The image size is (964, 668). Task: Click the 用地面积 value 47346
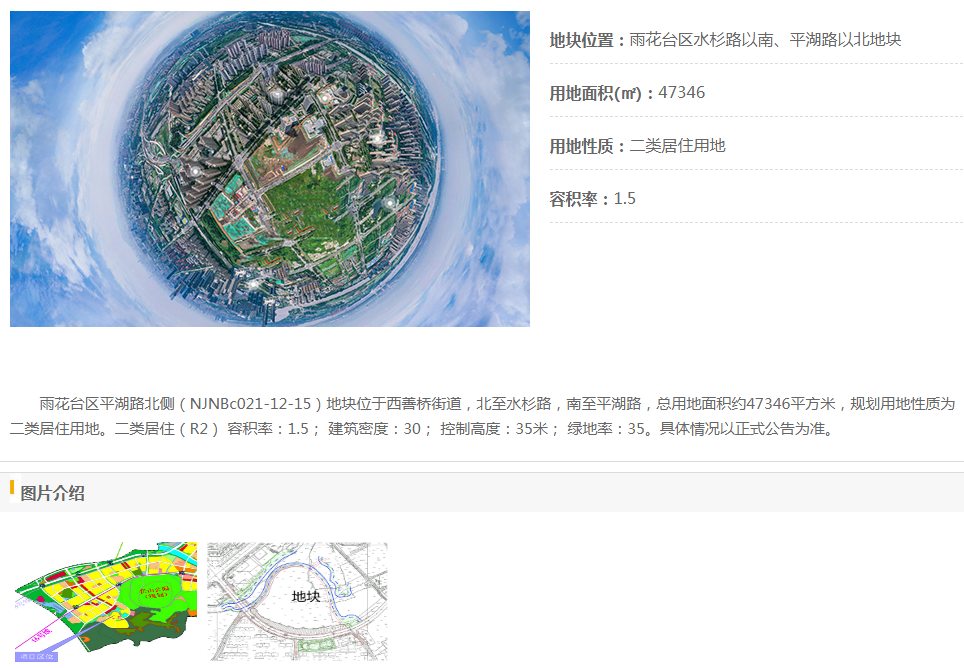[681, 93]
